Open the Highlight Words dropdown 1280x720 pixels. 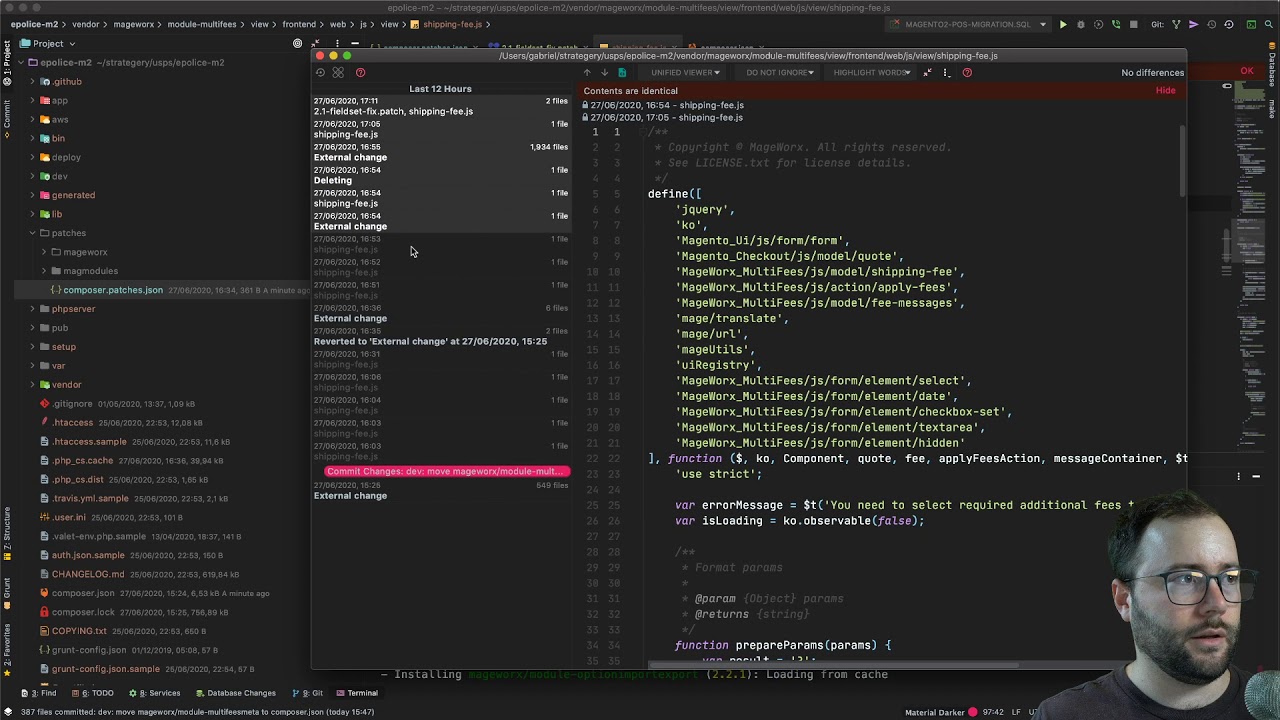point(871,72)
